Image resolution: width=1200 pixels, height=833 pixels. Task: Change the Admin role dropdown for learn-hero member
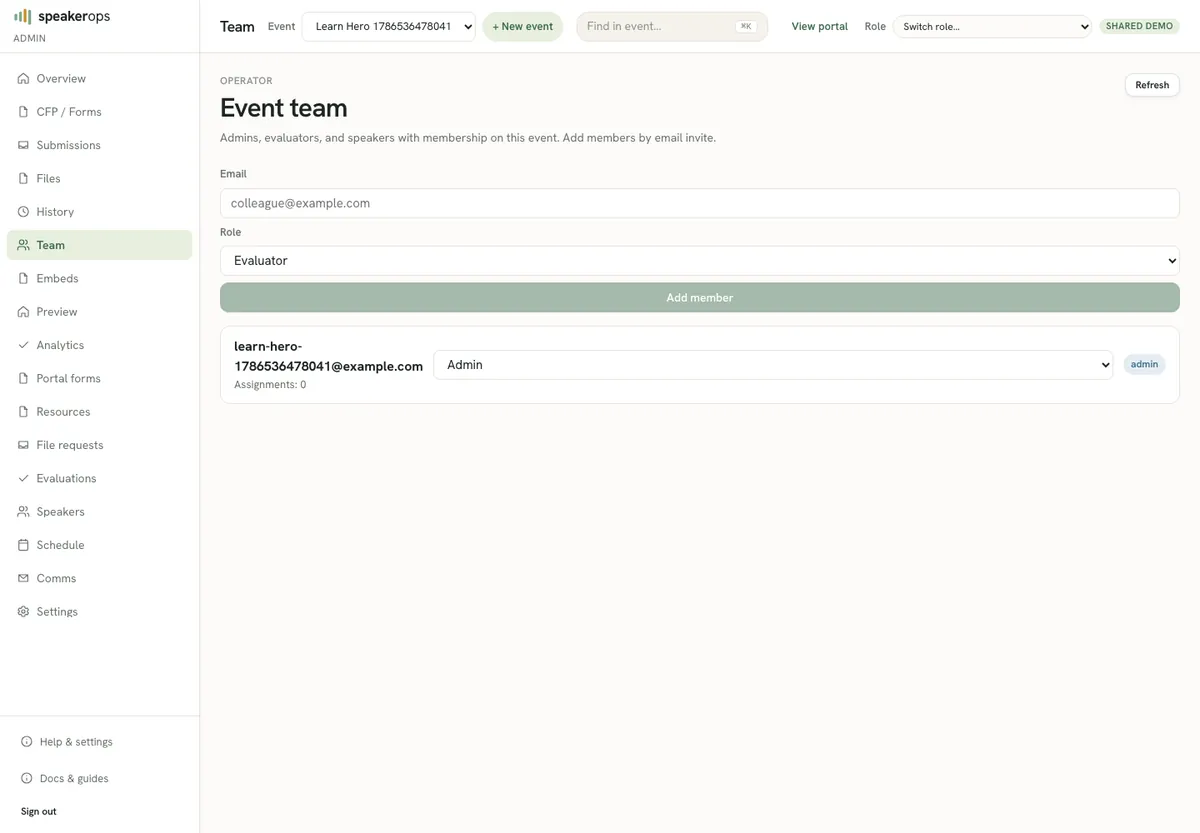[x=773, y=365]
